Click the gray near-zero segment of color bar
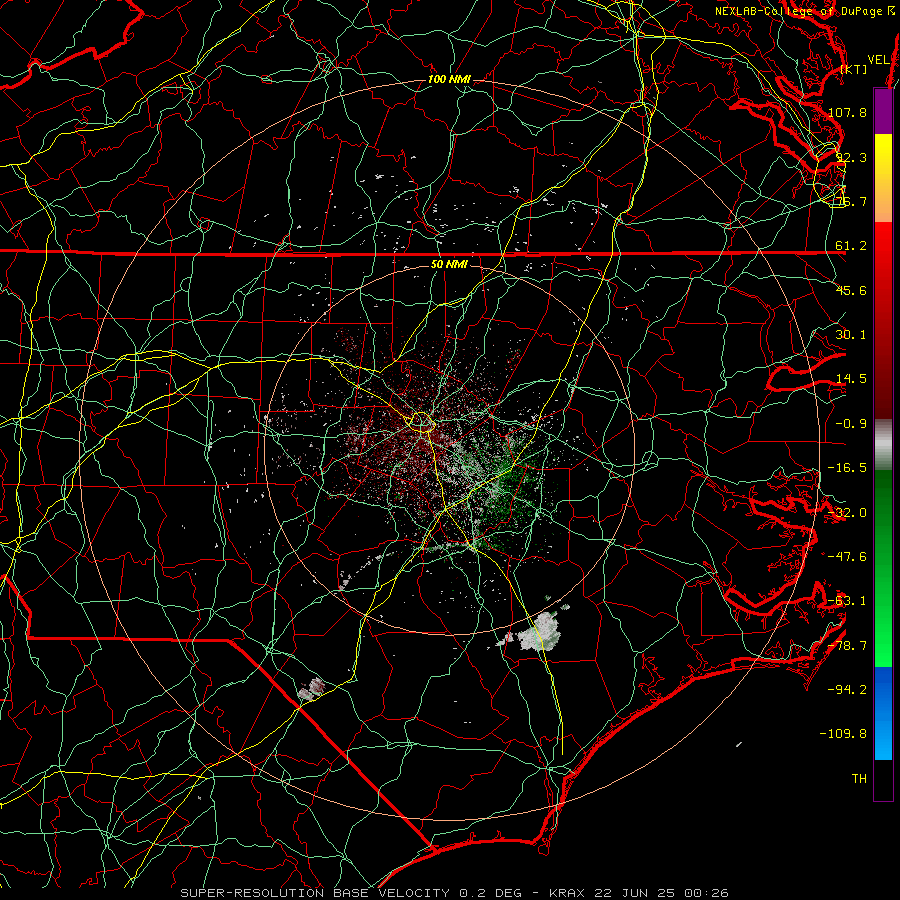900x900 pixels. coord(883,445)
